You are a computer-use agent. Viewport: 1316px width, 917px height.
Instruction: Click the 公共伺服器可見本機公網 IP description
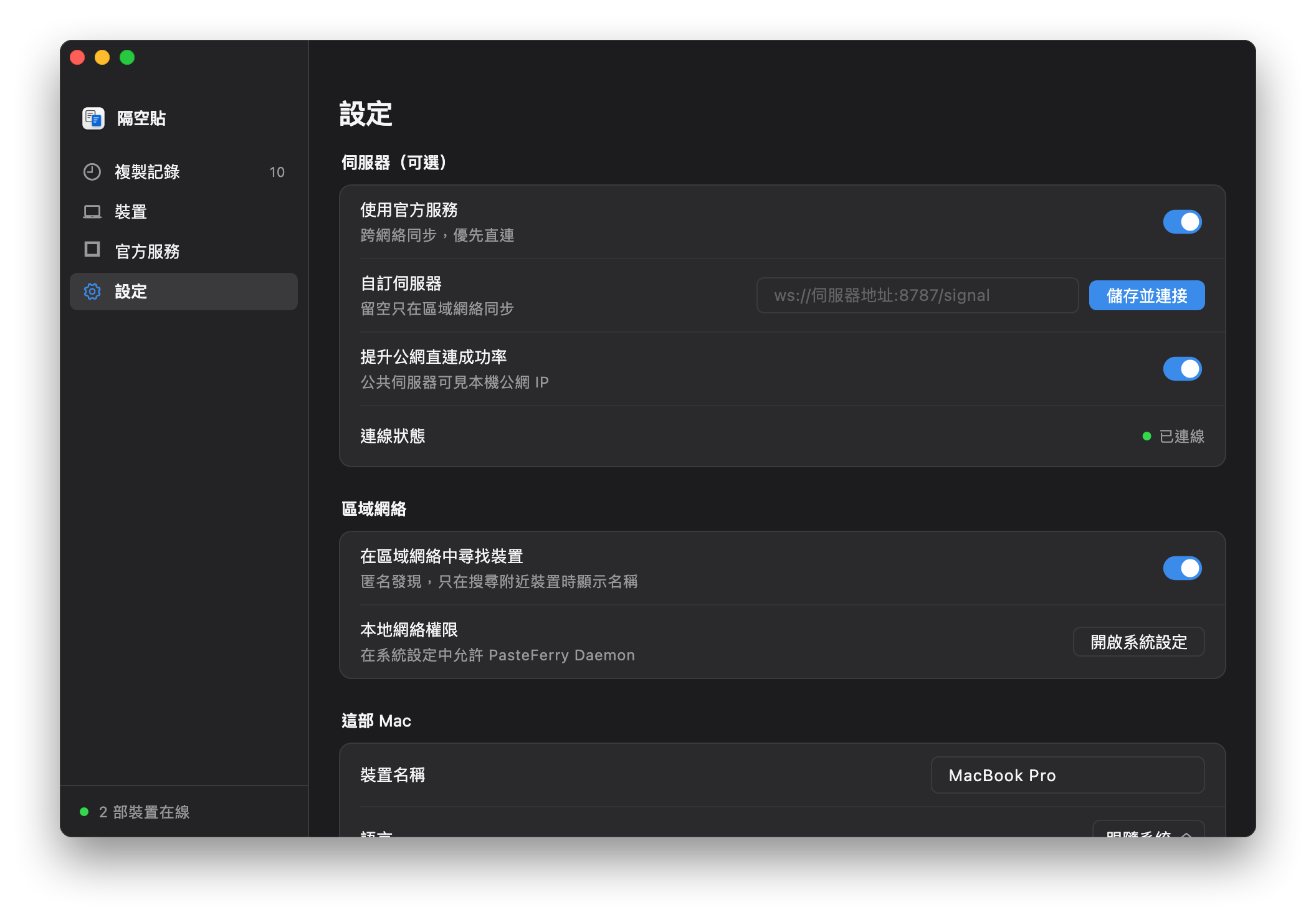click(455, 382)
